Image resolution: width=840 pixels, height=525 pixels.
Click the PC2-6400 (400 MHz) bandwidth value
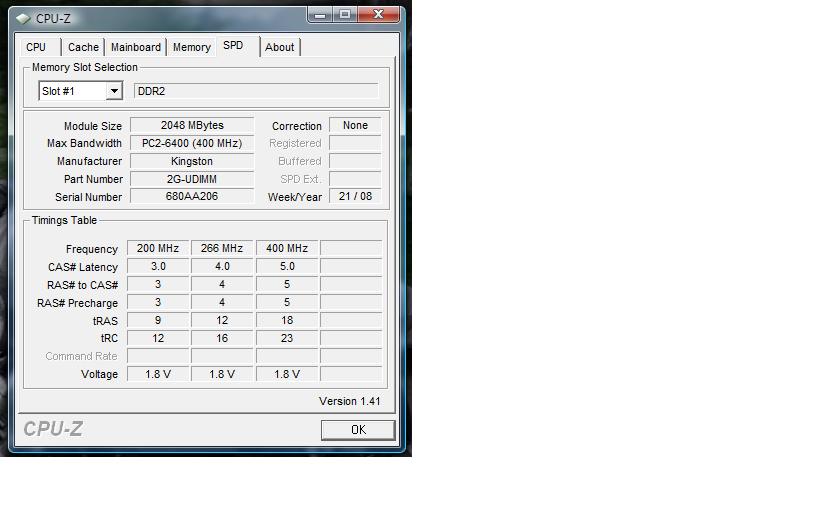(192, 143)
